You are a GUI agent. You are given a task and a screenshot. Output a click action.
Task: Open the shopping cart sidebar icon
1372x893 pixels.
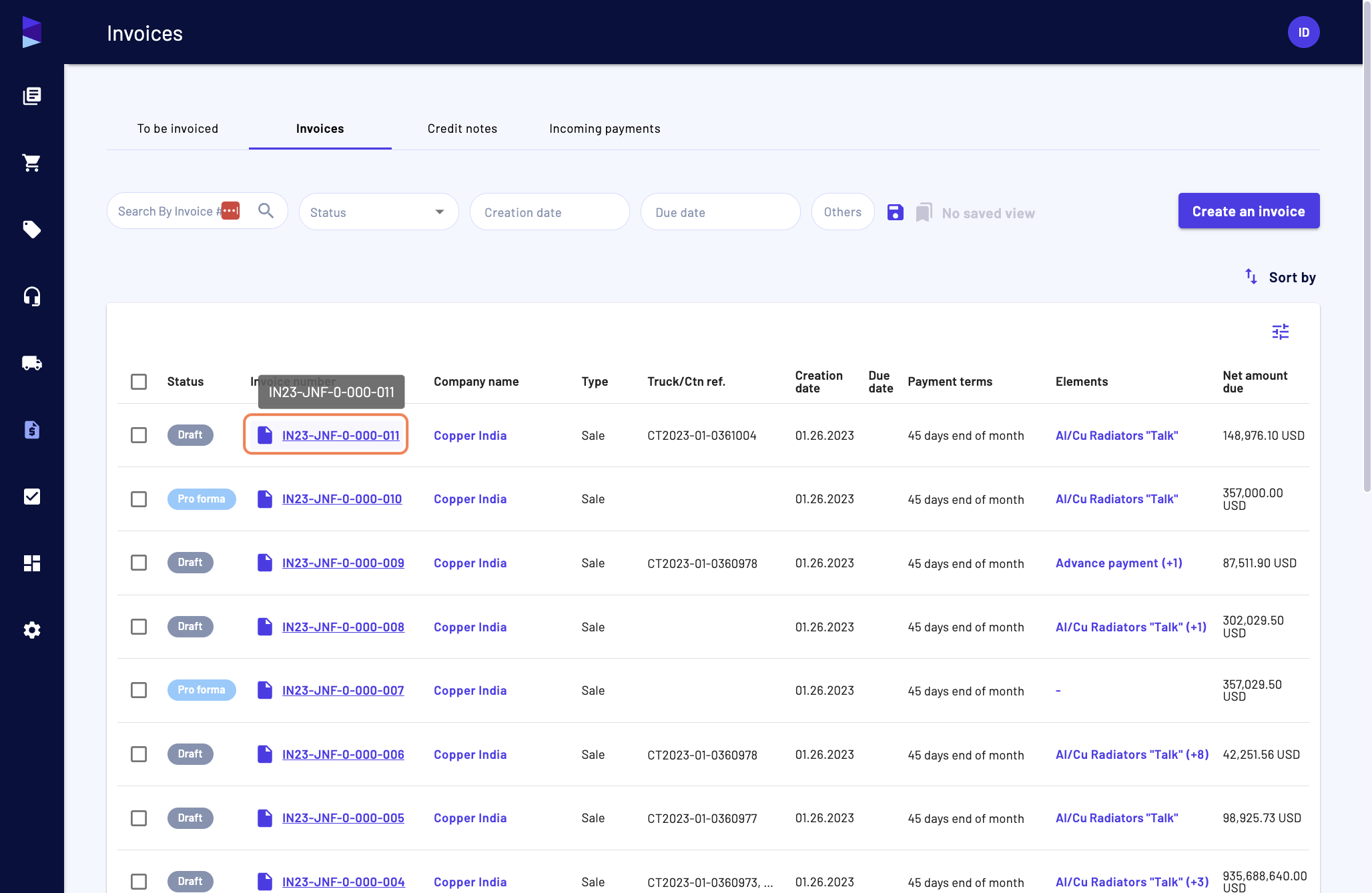coord(31,163)
